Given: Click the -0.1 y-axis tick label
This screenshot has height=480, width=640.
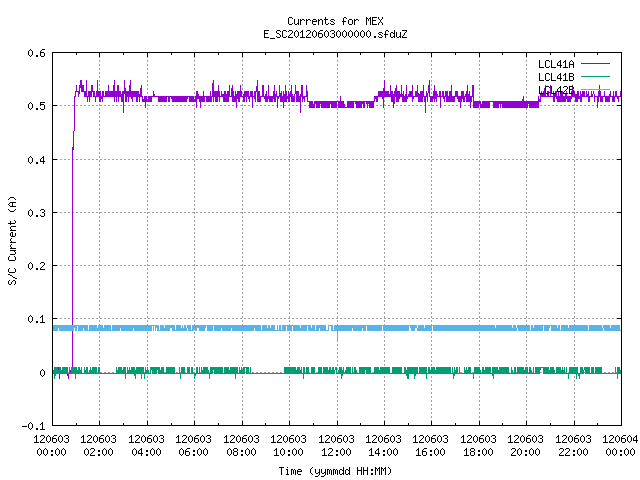Looking at the screenshot, I should 33,426.
